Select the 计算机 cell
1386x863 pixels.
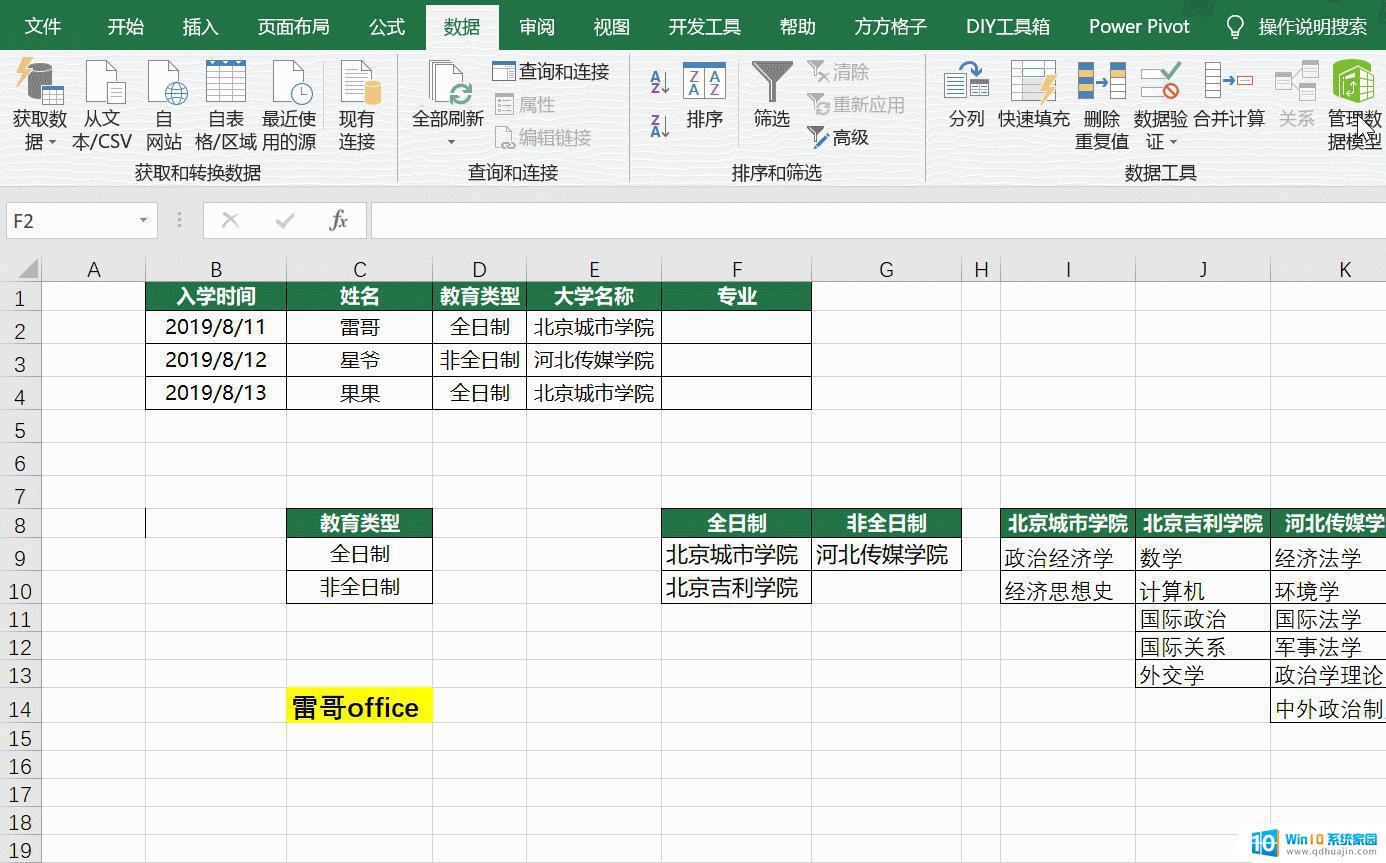coord(1203,588)
